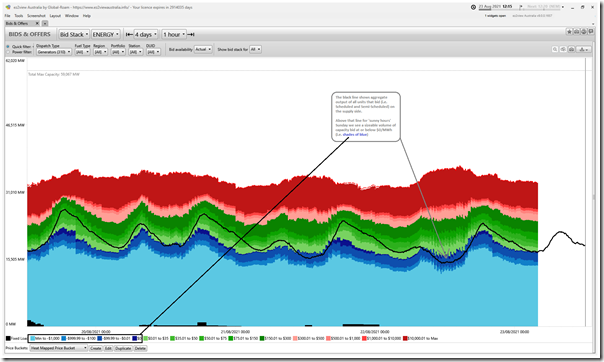
Task: Click the Create price bucket button
Action: point(96,348)
